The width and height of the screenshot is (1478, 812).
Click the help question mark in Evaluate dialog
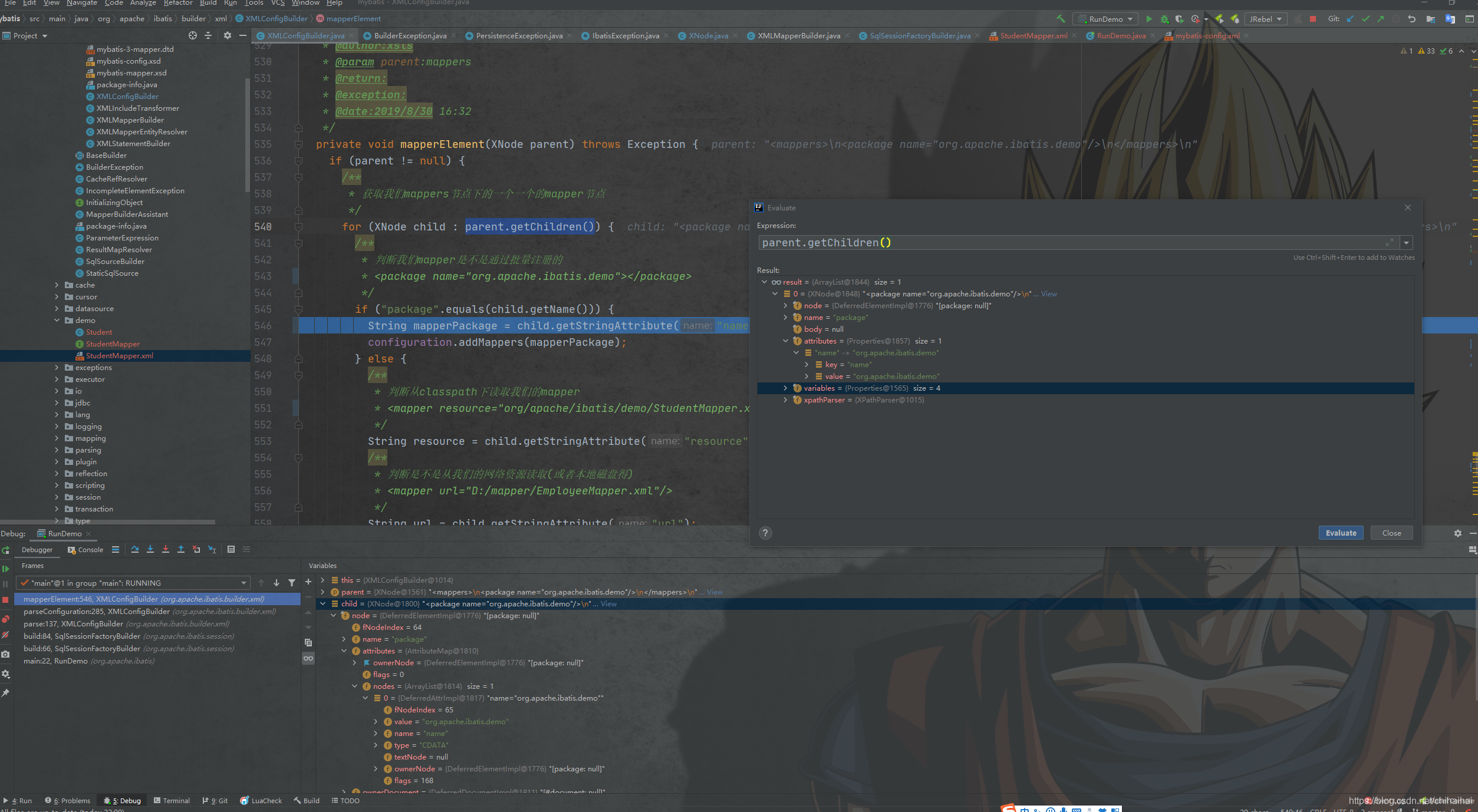coord(765,533)
